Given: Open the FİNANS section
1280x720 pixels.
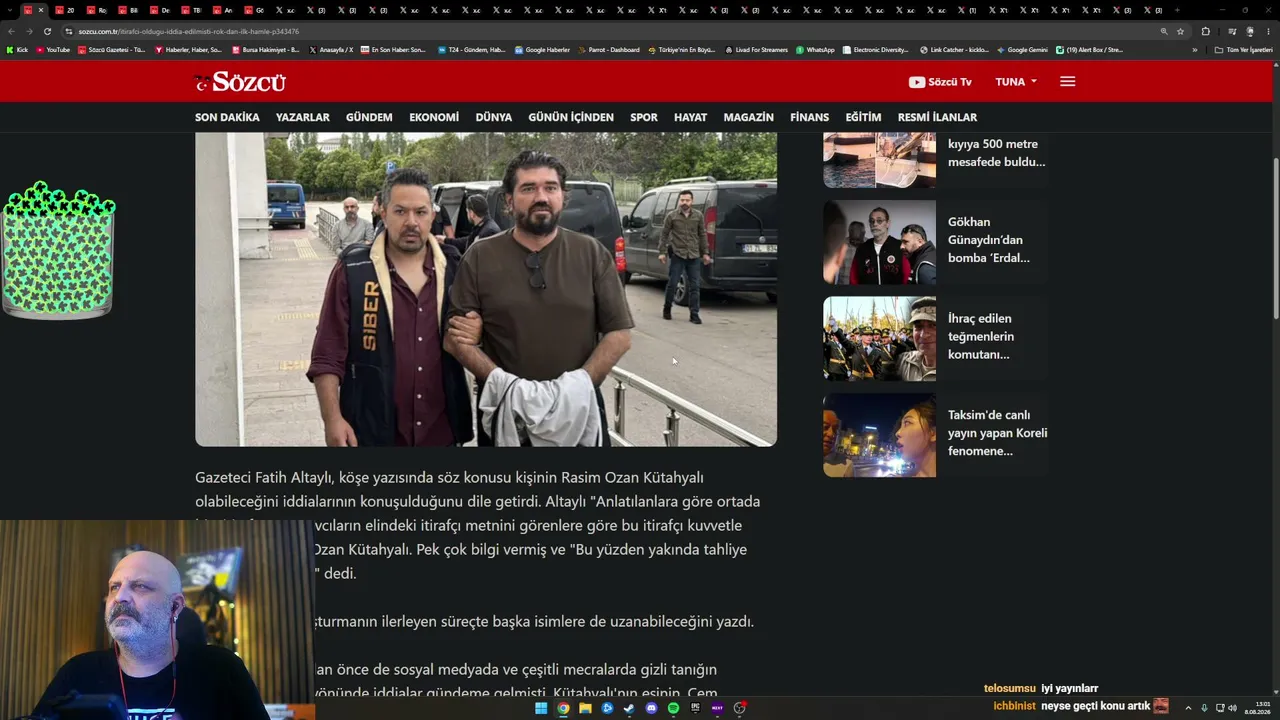Looking at the screenshot, I should (x=809, y=117).
